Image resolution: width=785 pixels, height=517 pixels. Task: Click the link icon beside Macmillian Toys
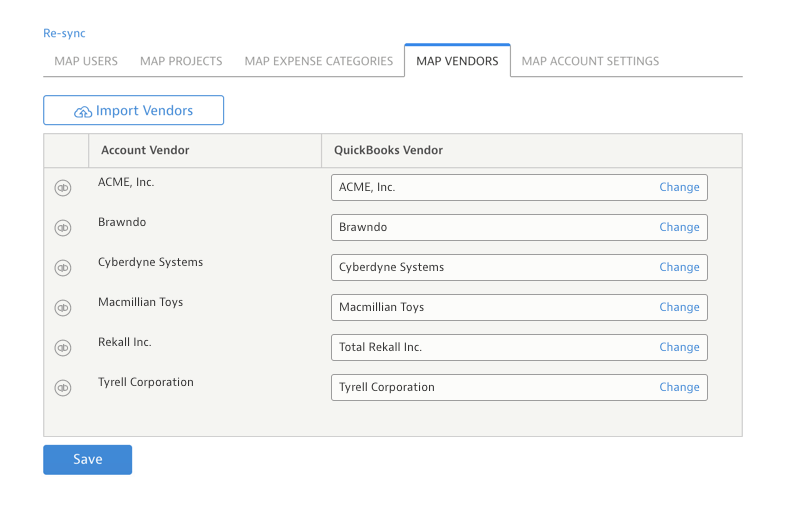[x=62, y=308]
